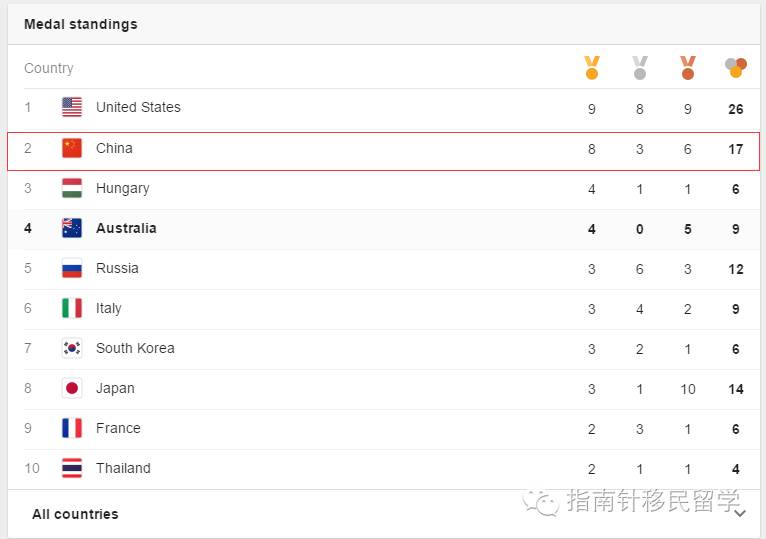766x539 pixels.
Task: Open the All countries list
Action: [75, 514]
